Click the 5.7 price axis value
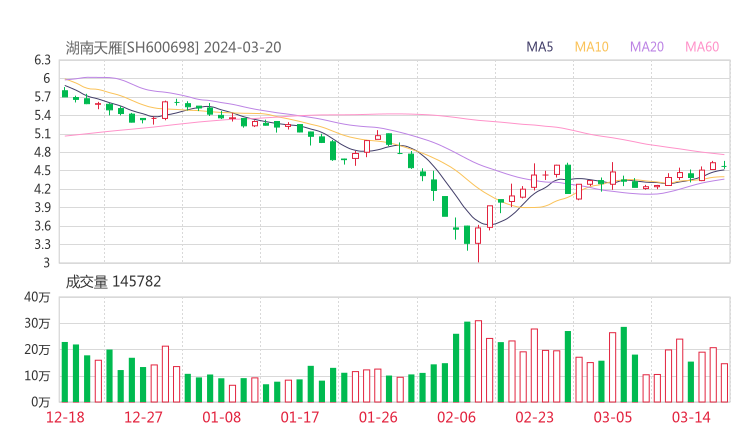This screenshot has height=440, width=740. tap(42, 97)
